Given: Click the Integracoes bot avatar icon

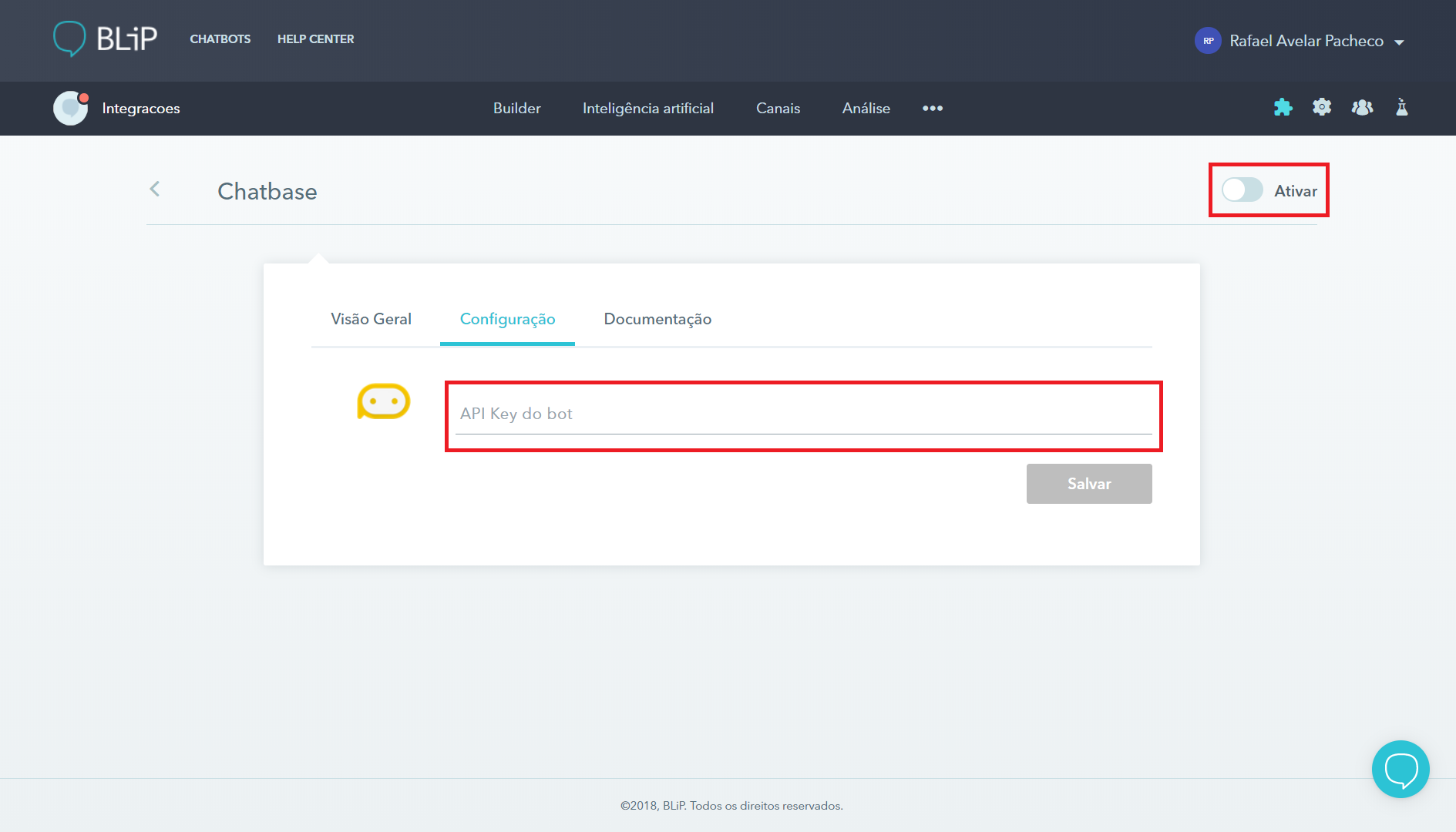Looking at the screenshot, I should 70,108.
